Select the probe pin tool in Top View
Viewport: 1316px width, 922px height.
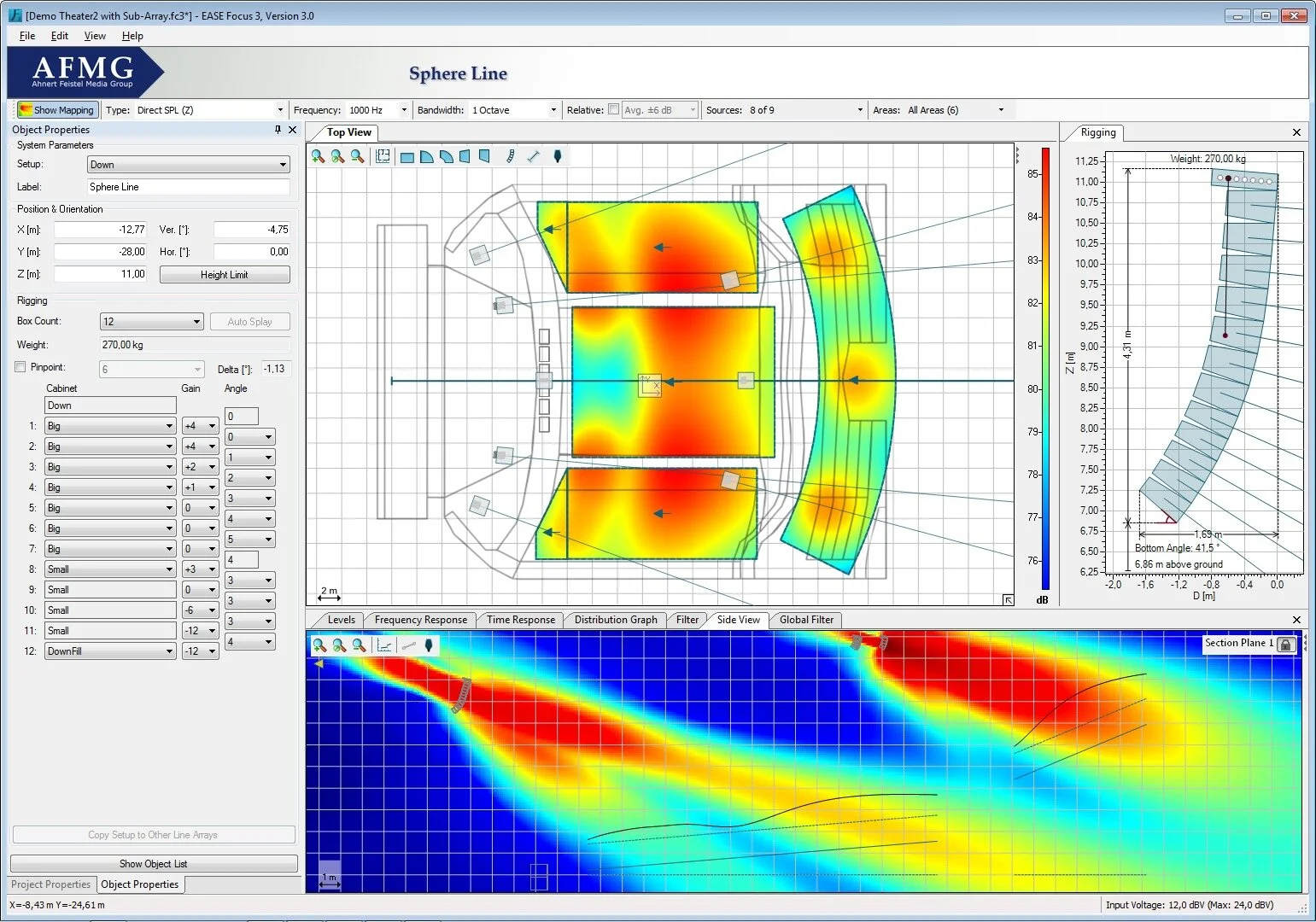click(x=558, y=155)
